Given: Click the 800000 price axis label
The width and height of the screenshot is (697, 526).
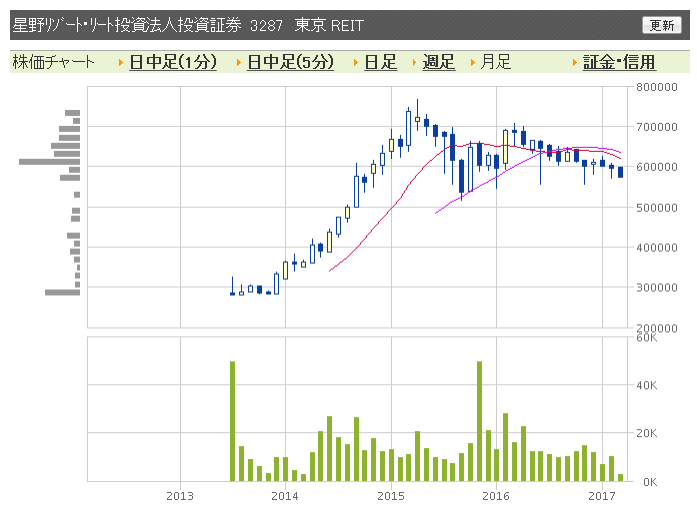Looking at the screenshot, I should (x=657, y=87).
